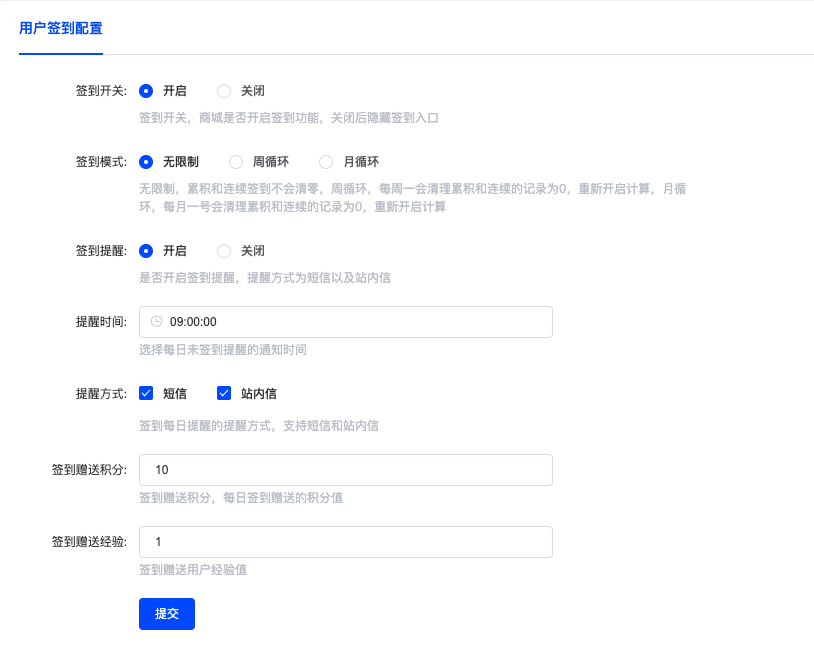This screenshot has width=814, height=654.
Task: Click the 提醒时间 label
Action: 101,322
